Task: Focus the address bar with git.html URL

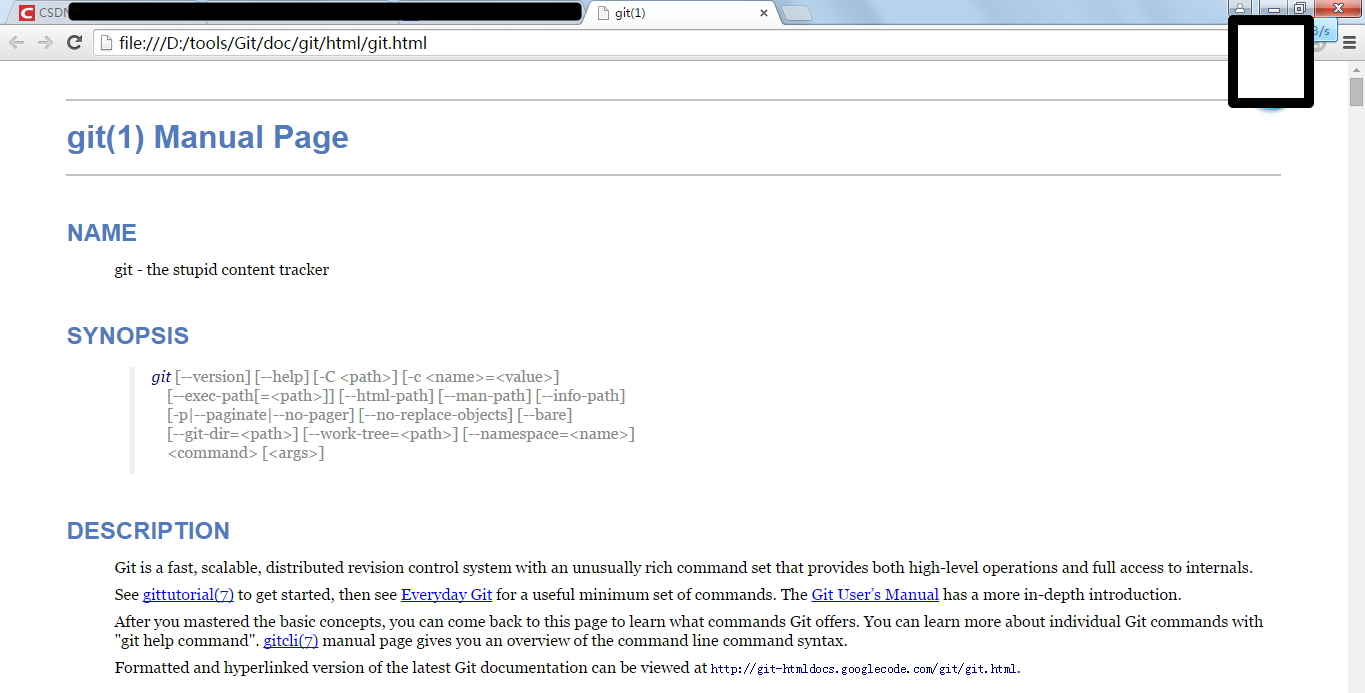Action: 660,43
